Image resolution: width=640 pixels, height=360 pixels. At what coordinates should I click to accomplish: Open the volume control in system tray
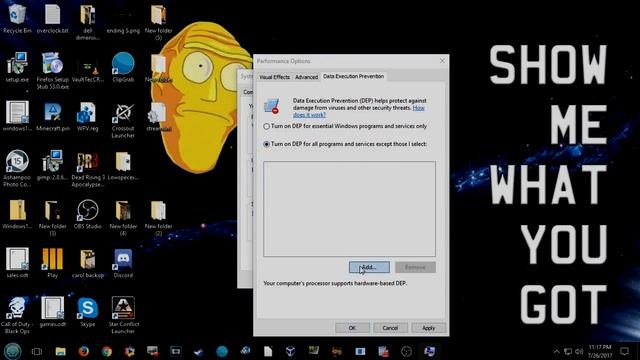tap(579, 351)
